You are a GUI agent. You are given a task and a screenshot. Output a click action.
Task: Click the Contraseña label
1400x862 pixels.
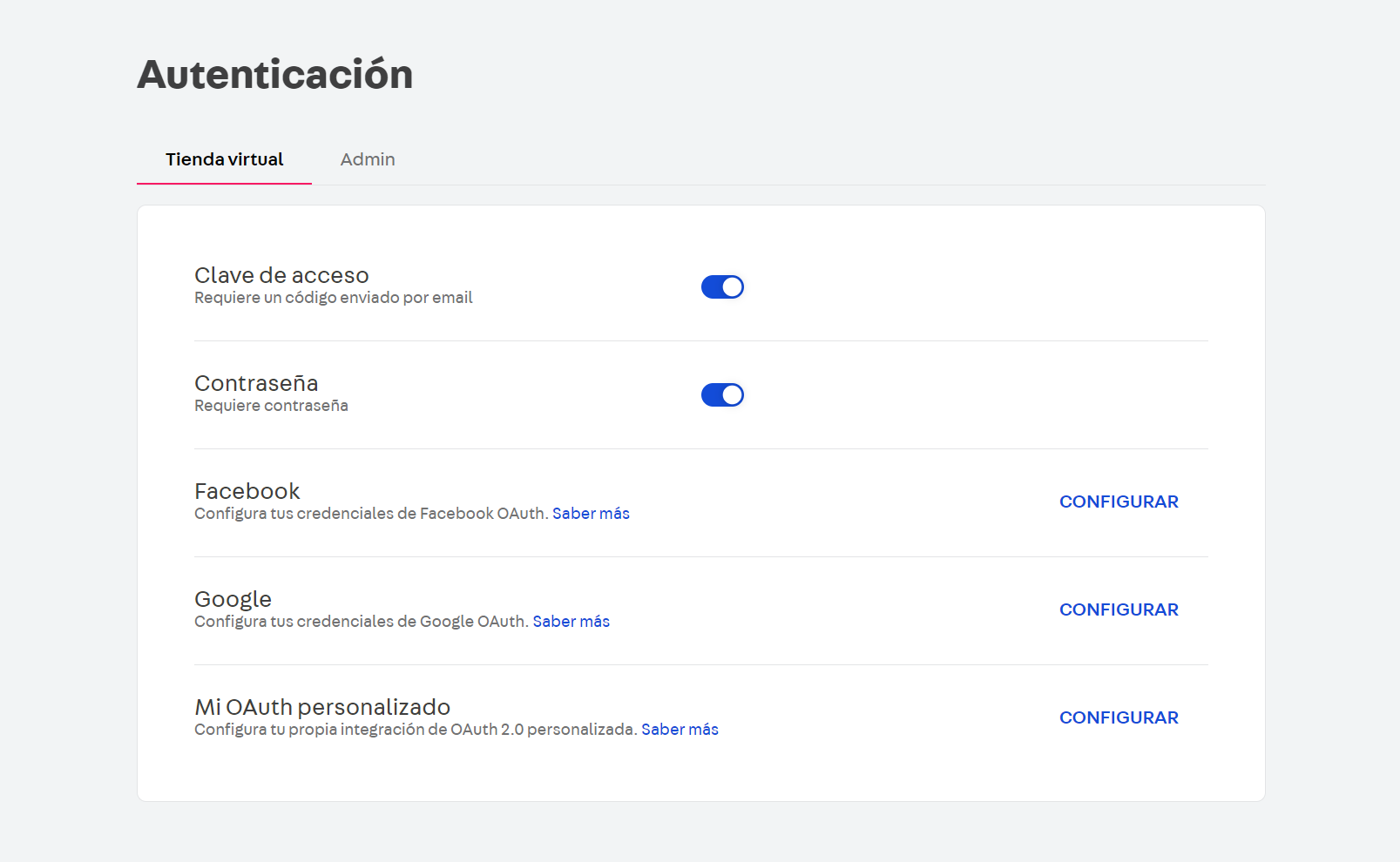pos(256,383)
